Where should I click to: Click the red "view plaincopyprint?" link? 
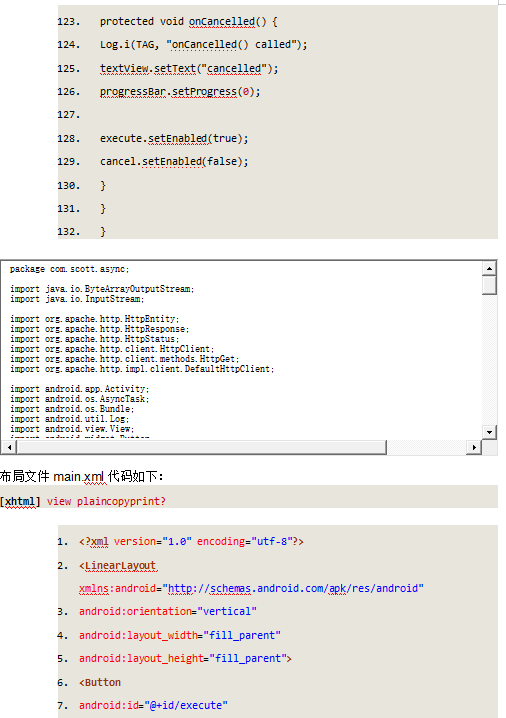[x=106, y=501]
